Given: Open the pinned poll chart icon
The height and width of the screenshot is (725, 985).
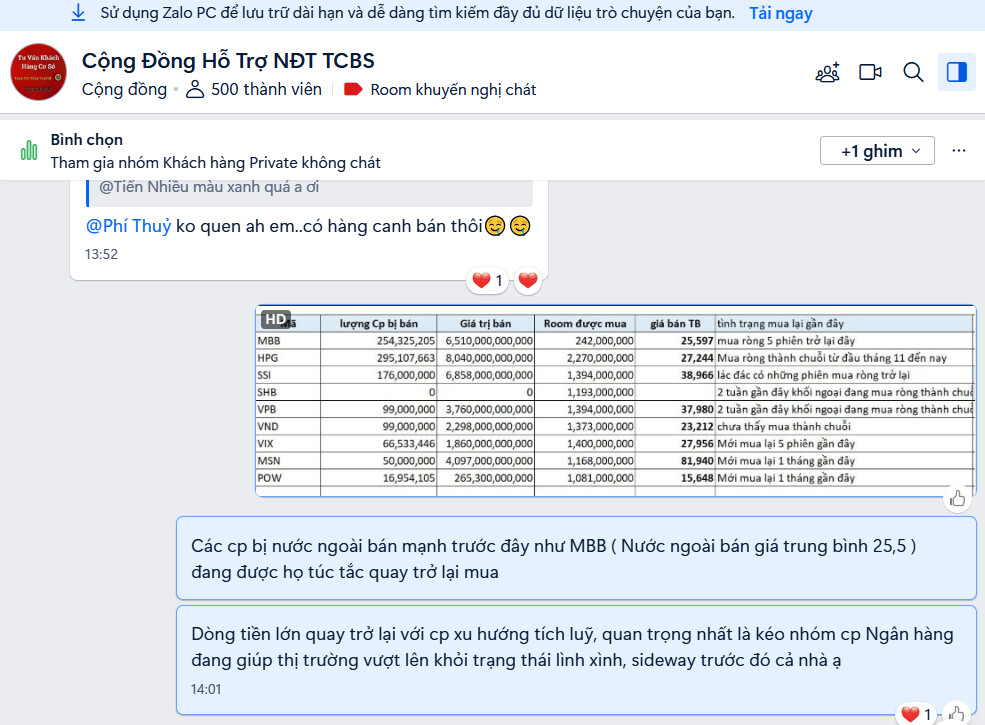Looking at the screenshot, I should pos(29,151).
